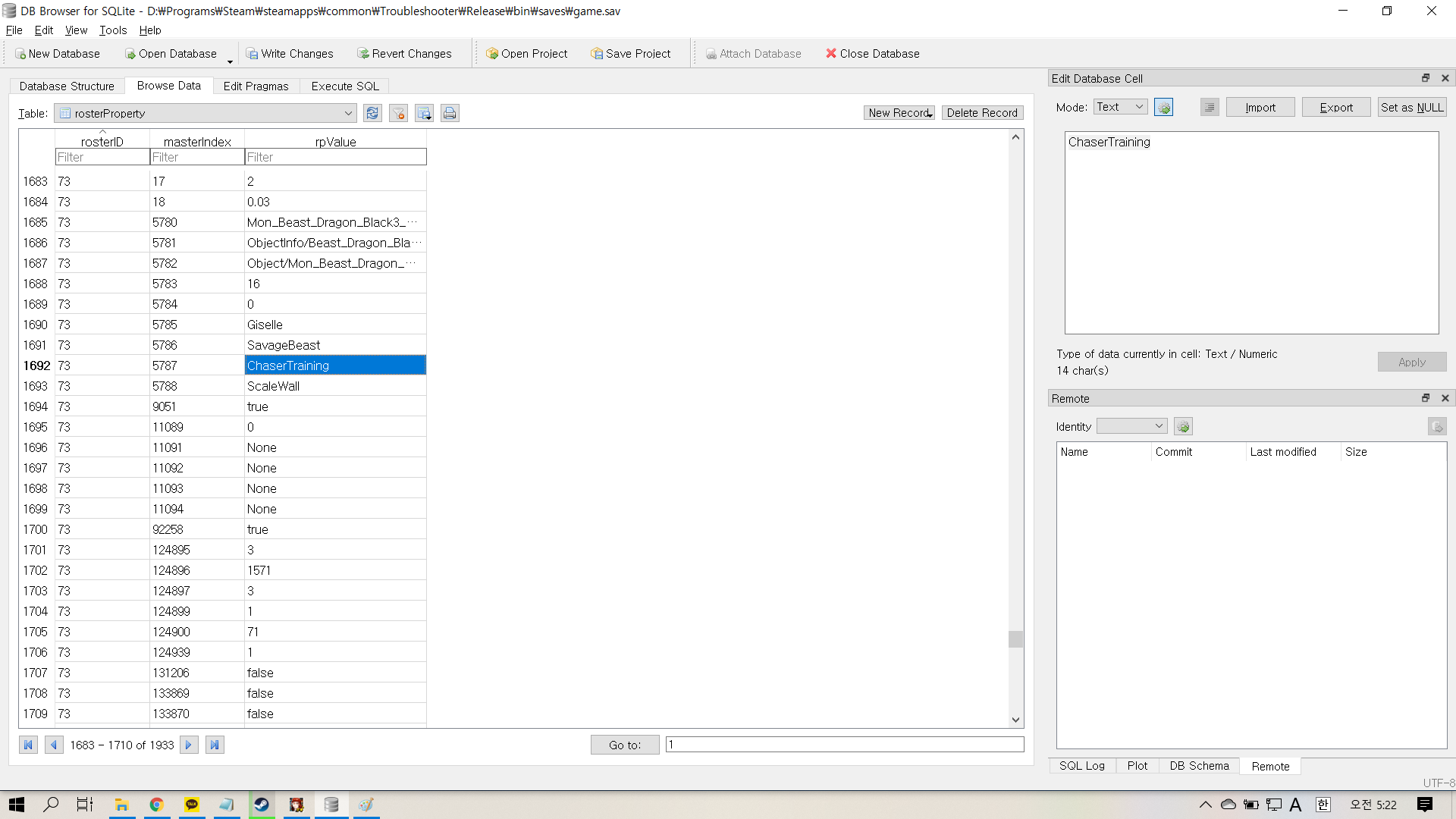Go to last page of records
Image resolution: width=1456 pixels, height=819 pixels.
tap(215, 745)
